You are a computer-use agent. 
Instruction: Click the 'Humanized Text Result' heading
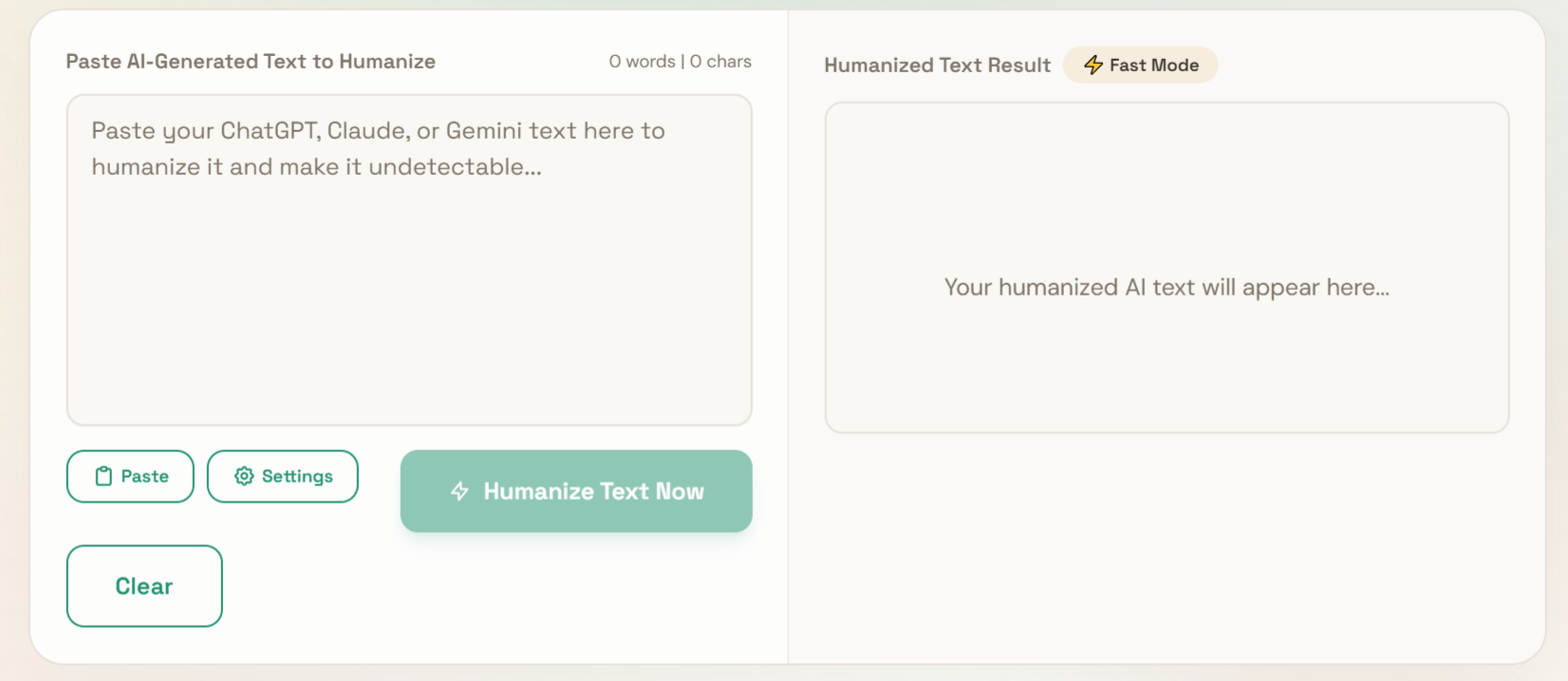click(x=937, y=66)
